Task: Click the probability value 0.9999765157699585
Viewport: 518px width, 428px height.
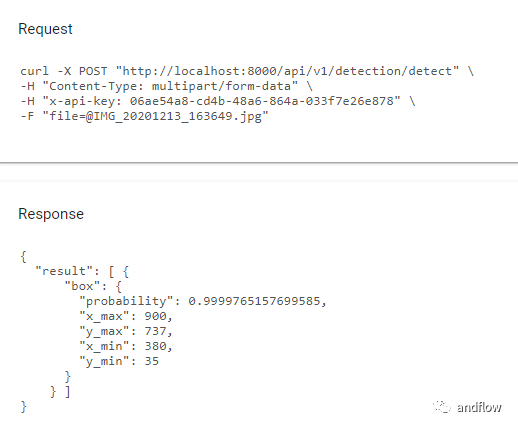Action: (x=254, y=301)
